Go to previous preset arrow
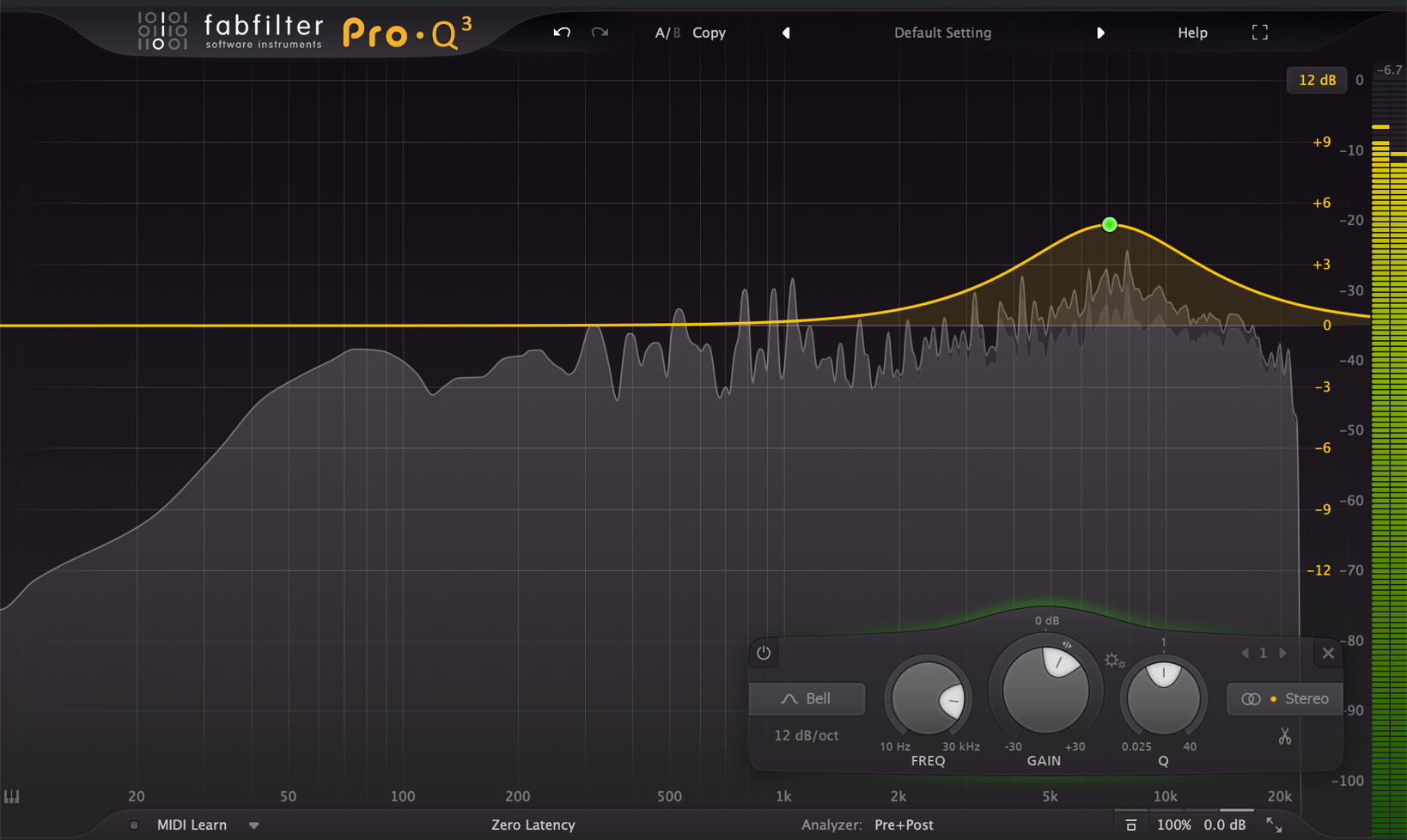 point(786,33)
